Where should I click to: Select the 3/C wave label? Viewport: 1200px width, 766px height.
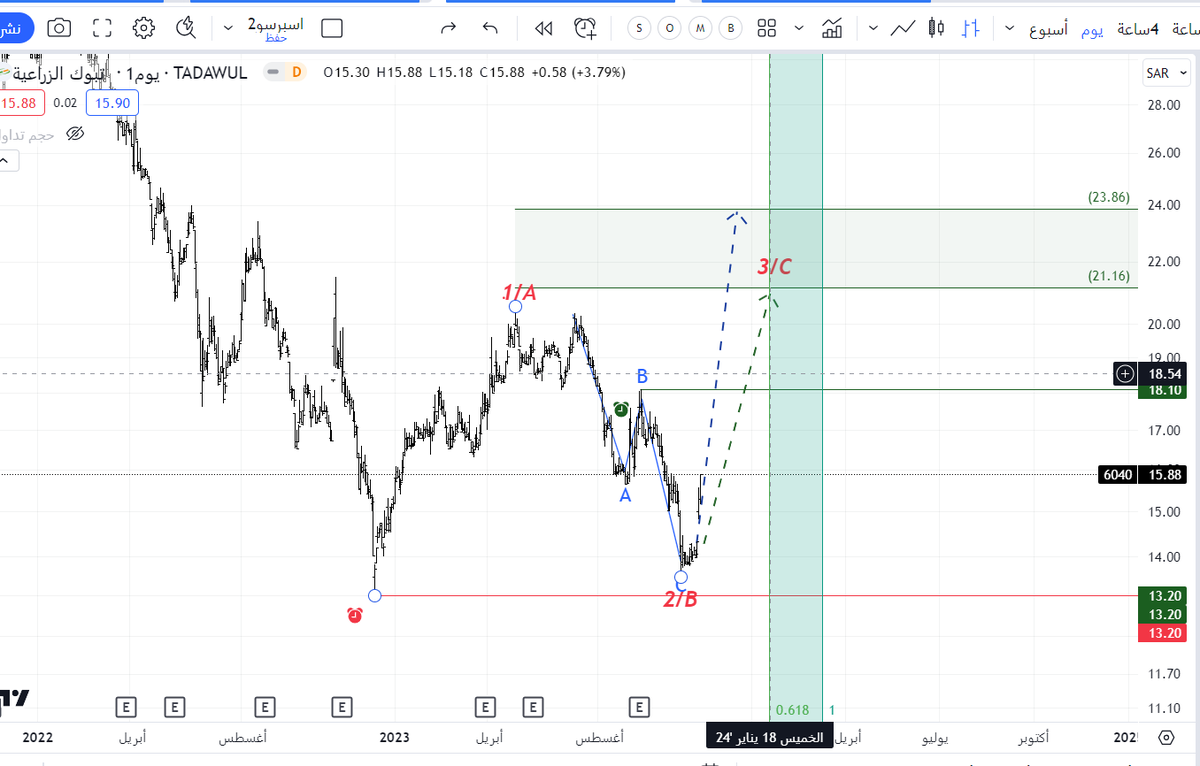click(x=774, y=267)
